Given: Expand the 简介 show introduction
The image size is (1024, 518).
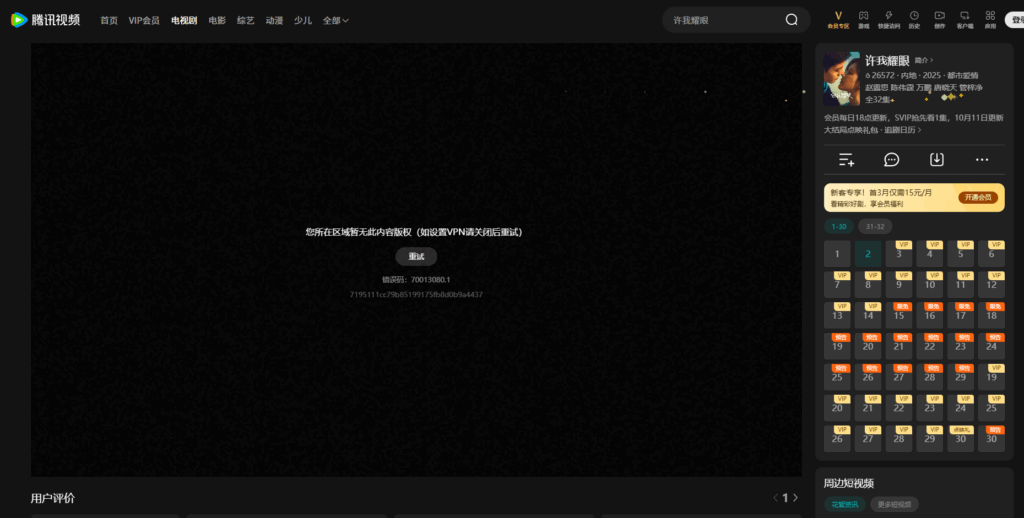Looking at the screenshot, I should [922, 60].
